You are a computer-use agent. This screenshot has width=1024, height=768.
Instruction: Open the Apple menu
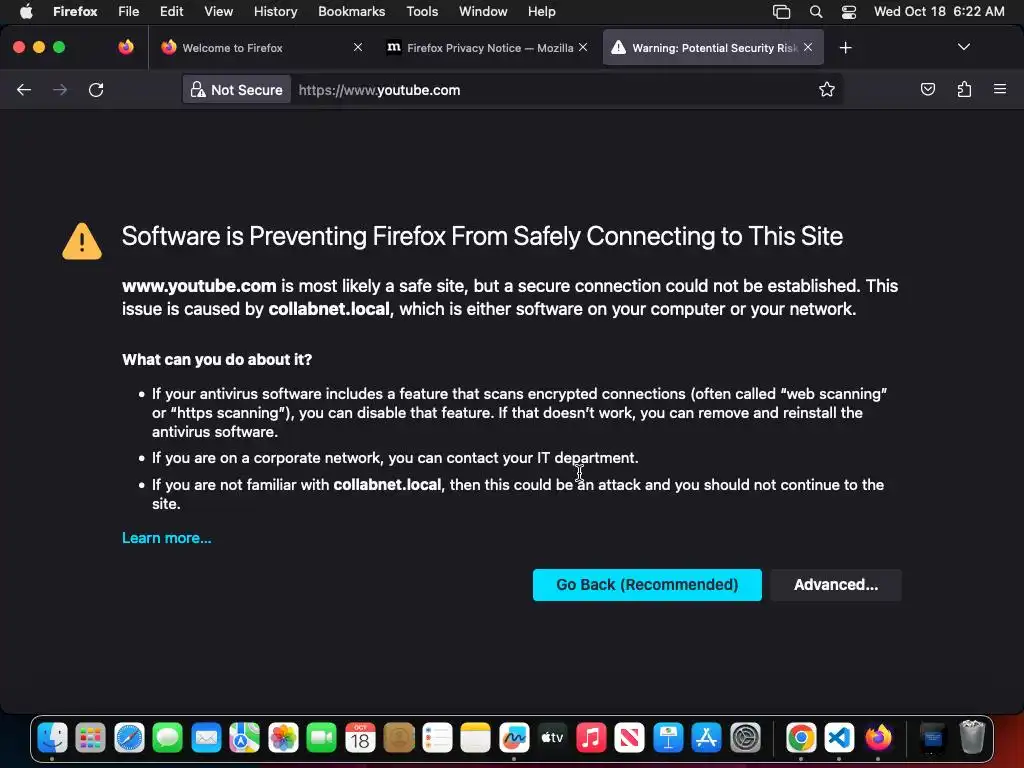[26, 11]
